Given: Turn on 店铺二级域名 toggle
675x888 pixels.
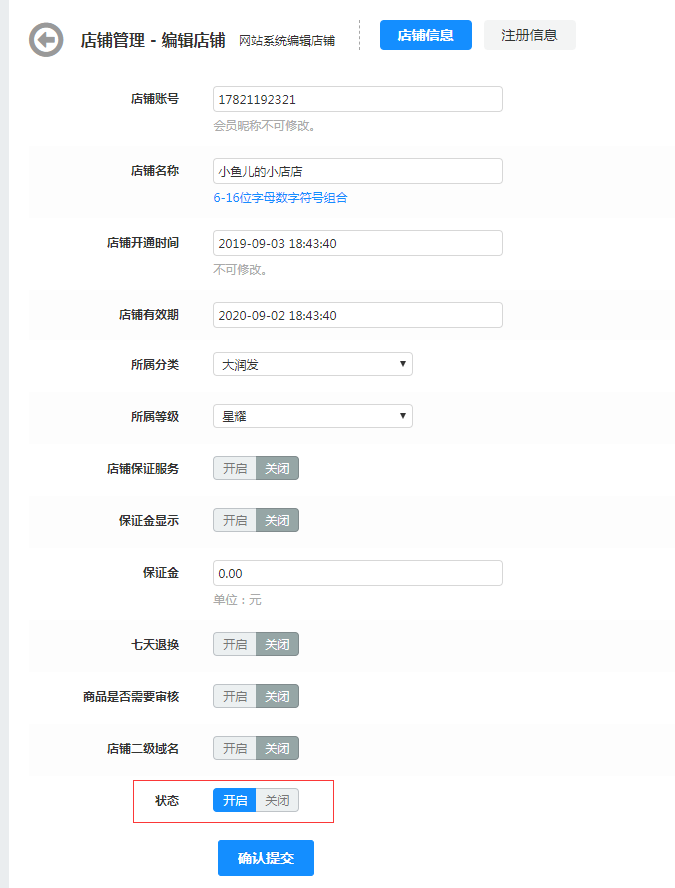Looking at the screenshot, I should pos(235,748).
